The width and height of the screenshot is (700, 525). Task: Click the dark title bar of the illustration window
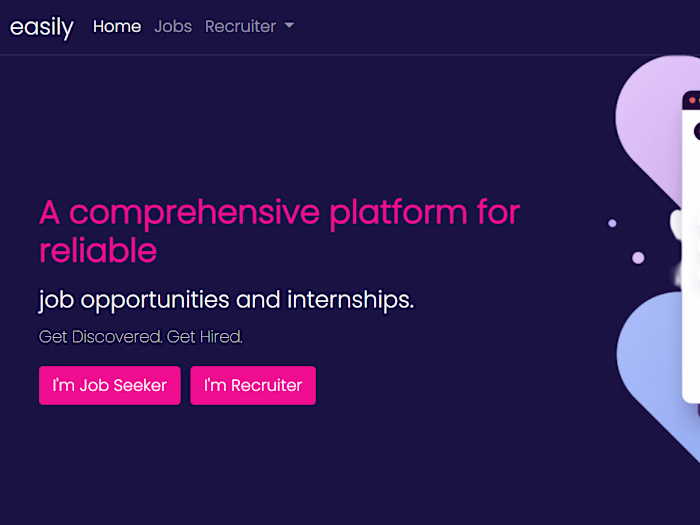pyautogui.click(x=696, y=101)
